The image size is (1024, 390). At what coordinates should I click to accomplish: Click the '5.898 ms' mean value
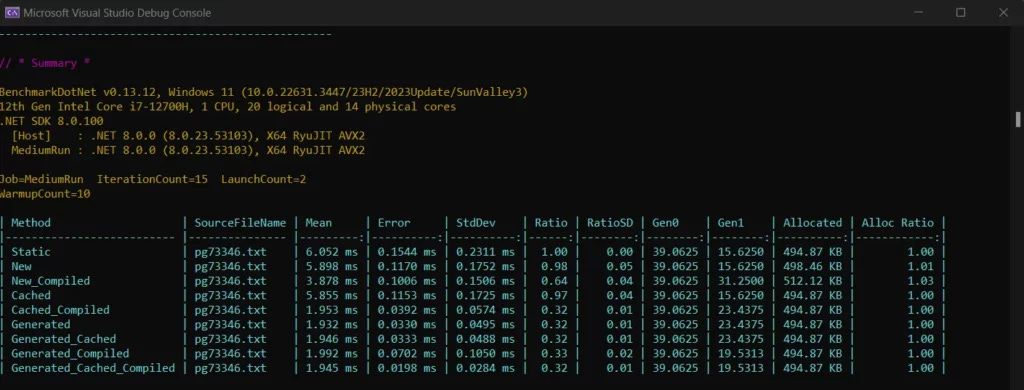331,266
